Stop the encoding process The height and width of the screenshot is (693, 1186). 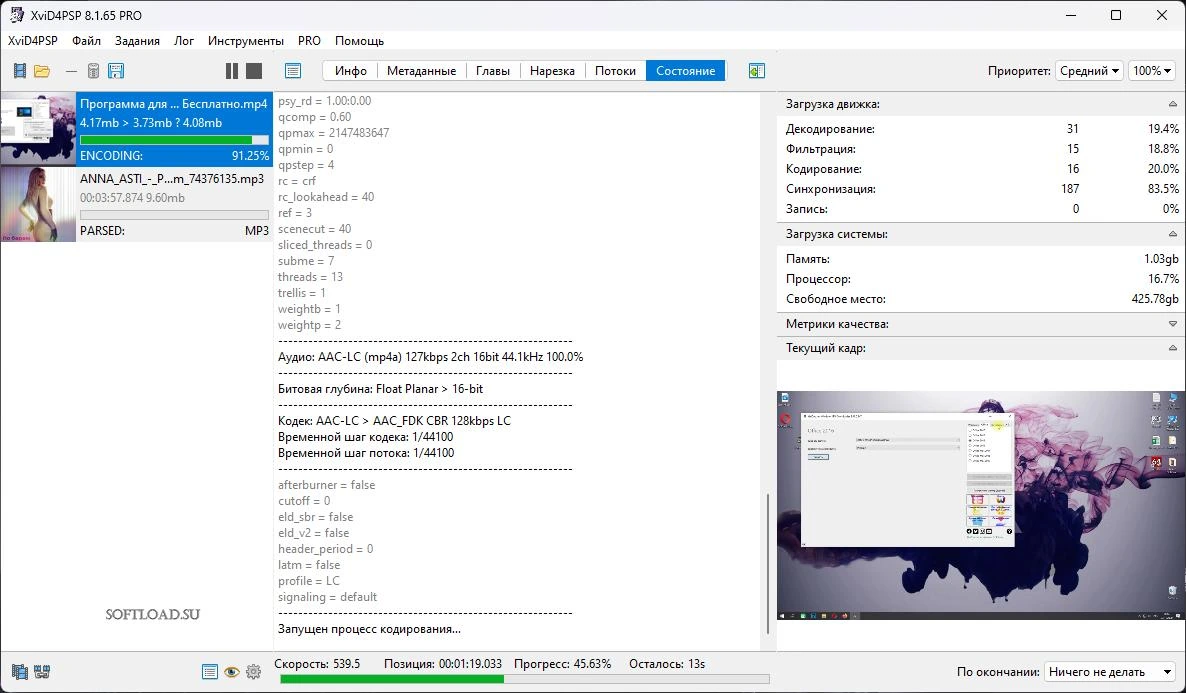[x=254, y=71]
